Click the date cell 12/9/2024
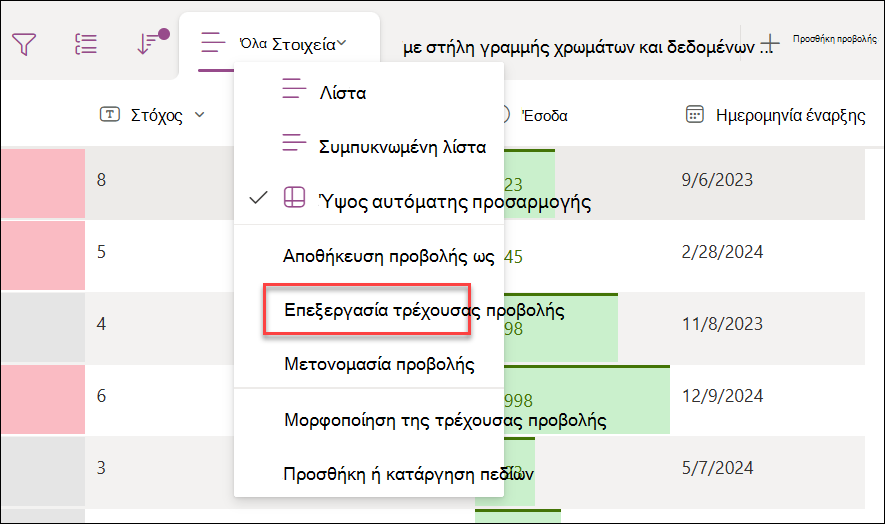Viewport: 885px width, 524px height. coord(722,396)
